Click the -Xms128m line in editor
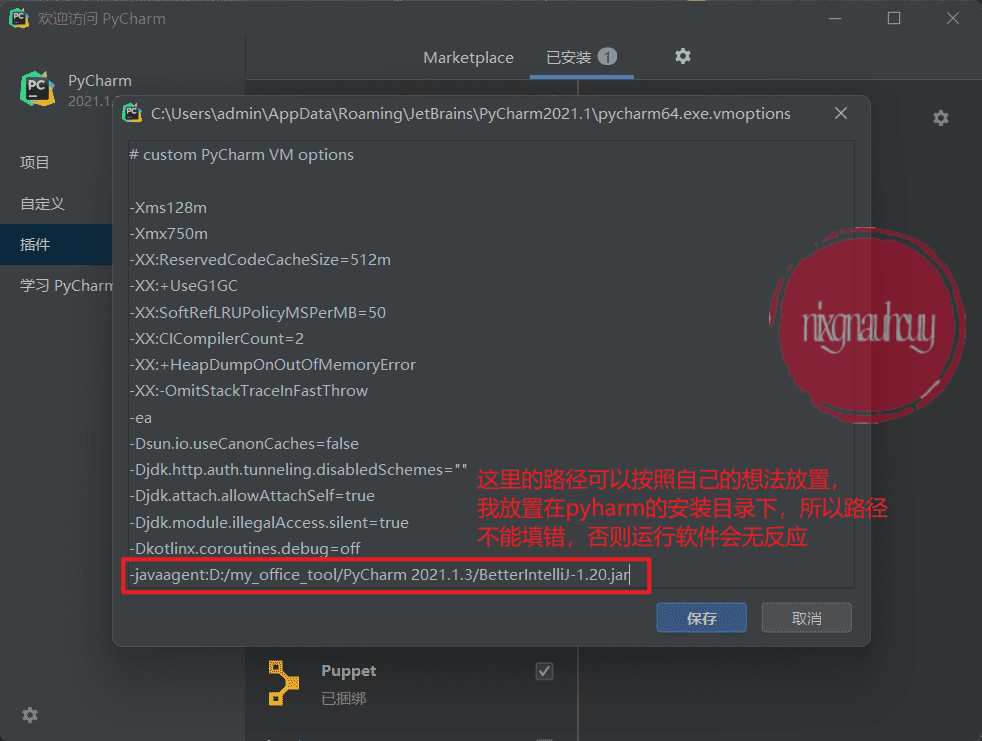 coord(168,207)
